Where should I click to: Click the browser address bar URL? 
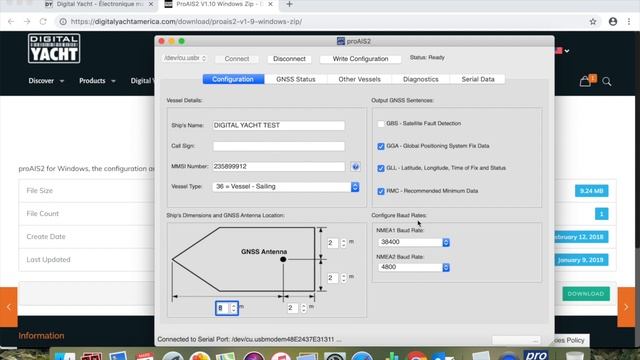[186, 22]
